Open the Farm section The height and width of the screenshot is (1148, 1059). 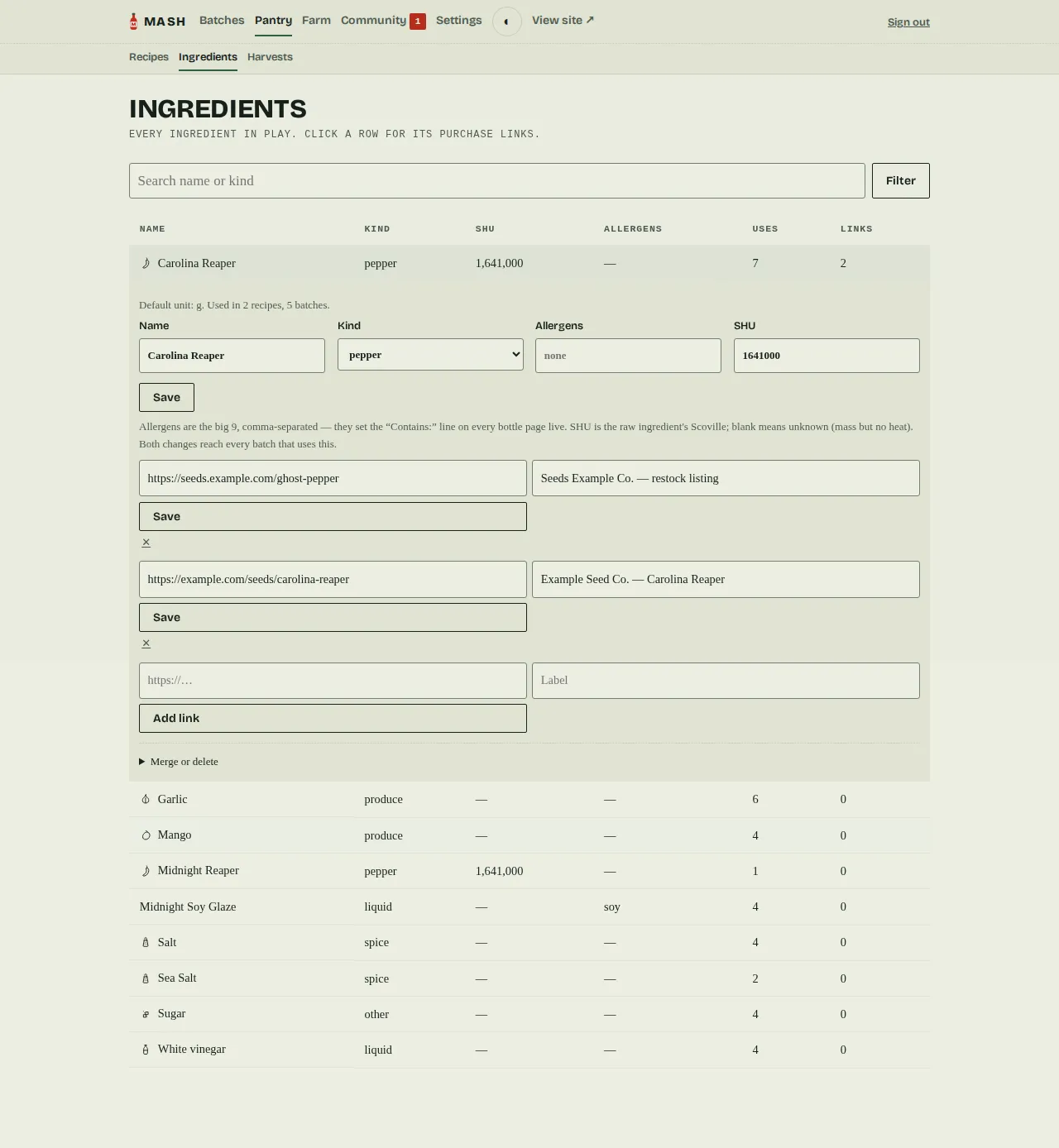316,20
